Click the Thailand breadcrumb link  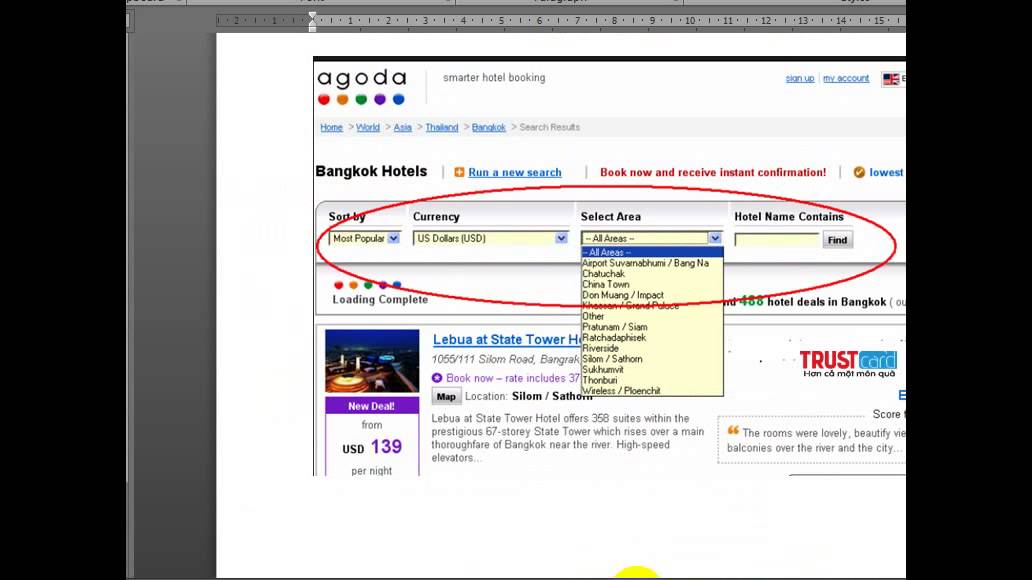click(x=442, y=127)
